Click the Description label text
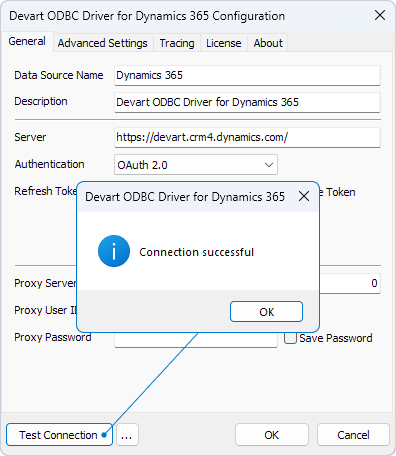The width and height of the screenshot is (396, 456). pos(41,101)
